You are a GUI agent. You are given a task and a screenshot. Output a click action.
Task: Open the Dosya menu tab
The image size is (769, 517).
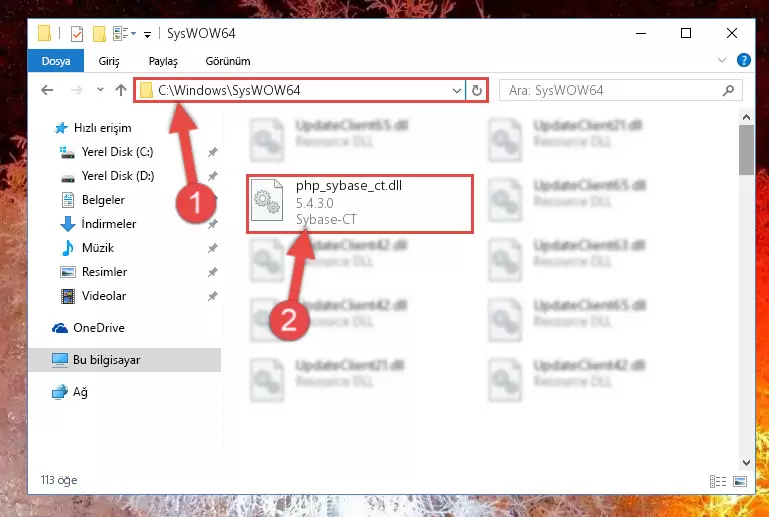click(56, 61)
